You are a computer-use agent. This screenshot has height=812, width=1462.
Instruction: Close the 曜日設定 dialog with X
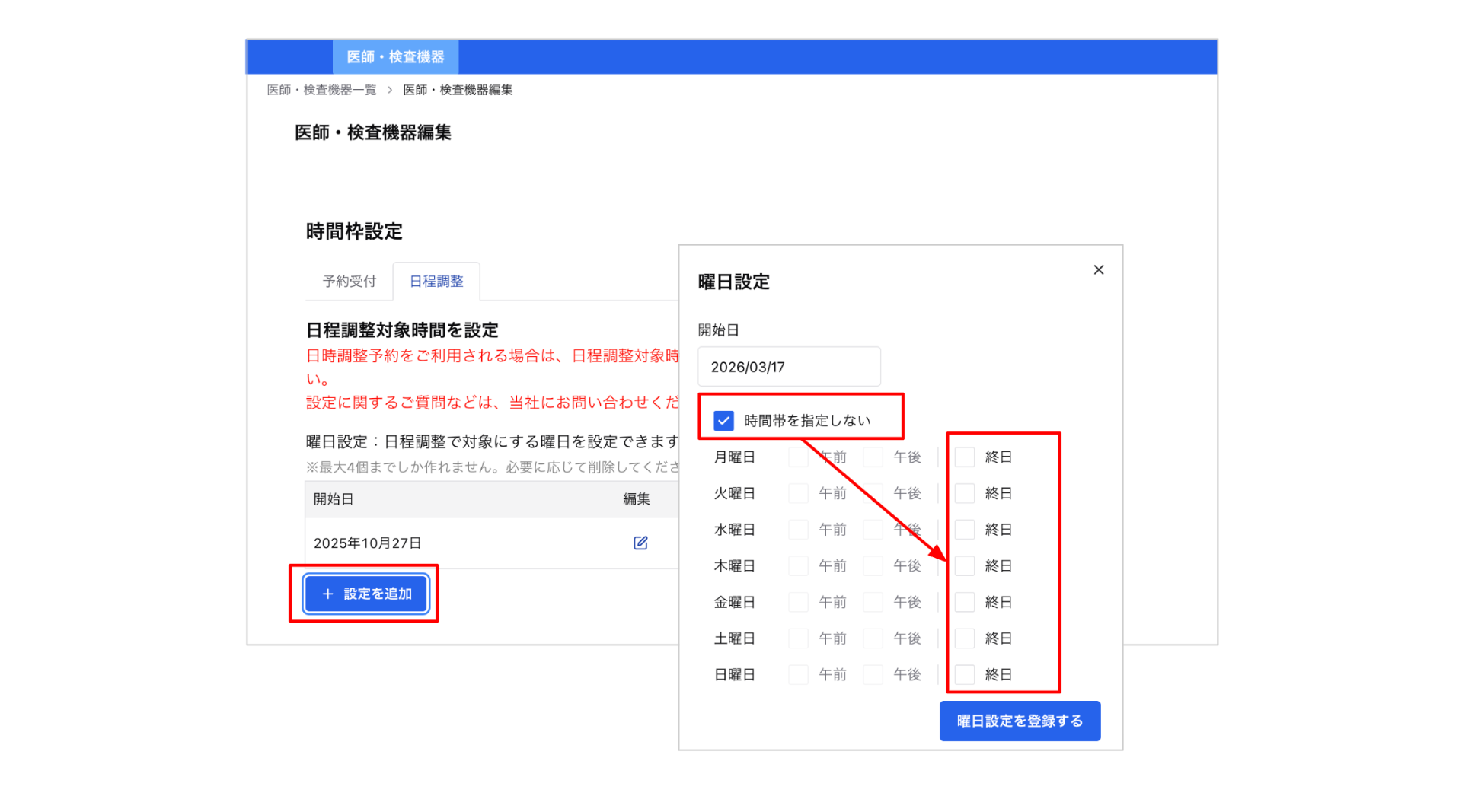(1098, 270)
